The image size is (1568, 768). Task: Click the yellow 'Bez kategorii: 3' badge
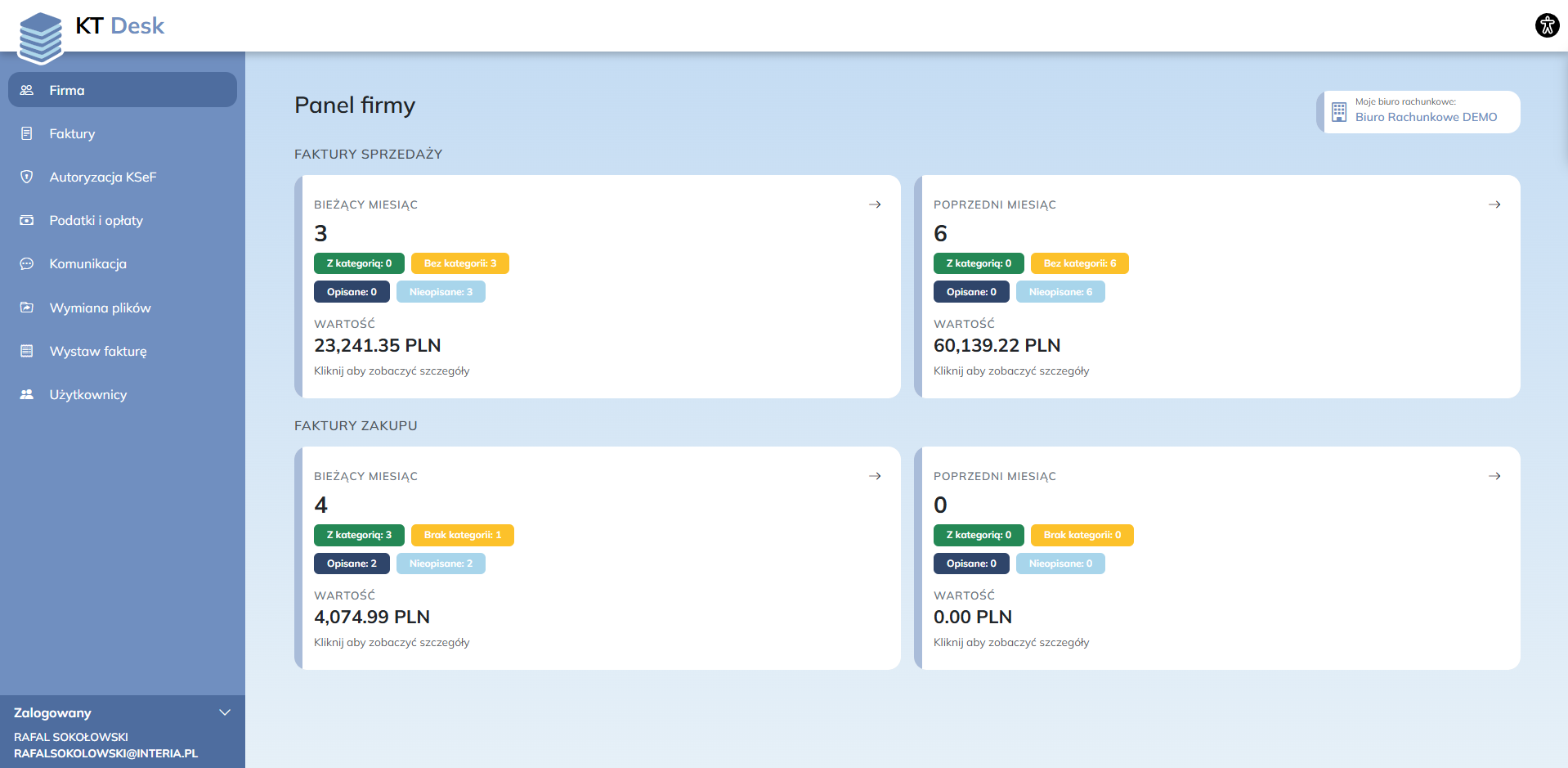point(459,263)
